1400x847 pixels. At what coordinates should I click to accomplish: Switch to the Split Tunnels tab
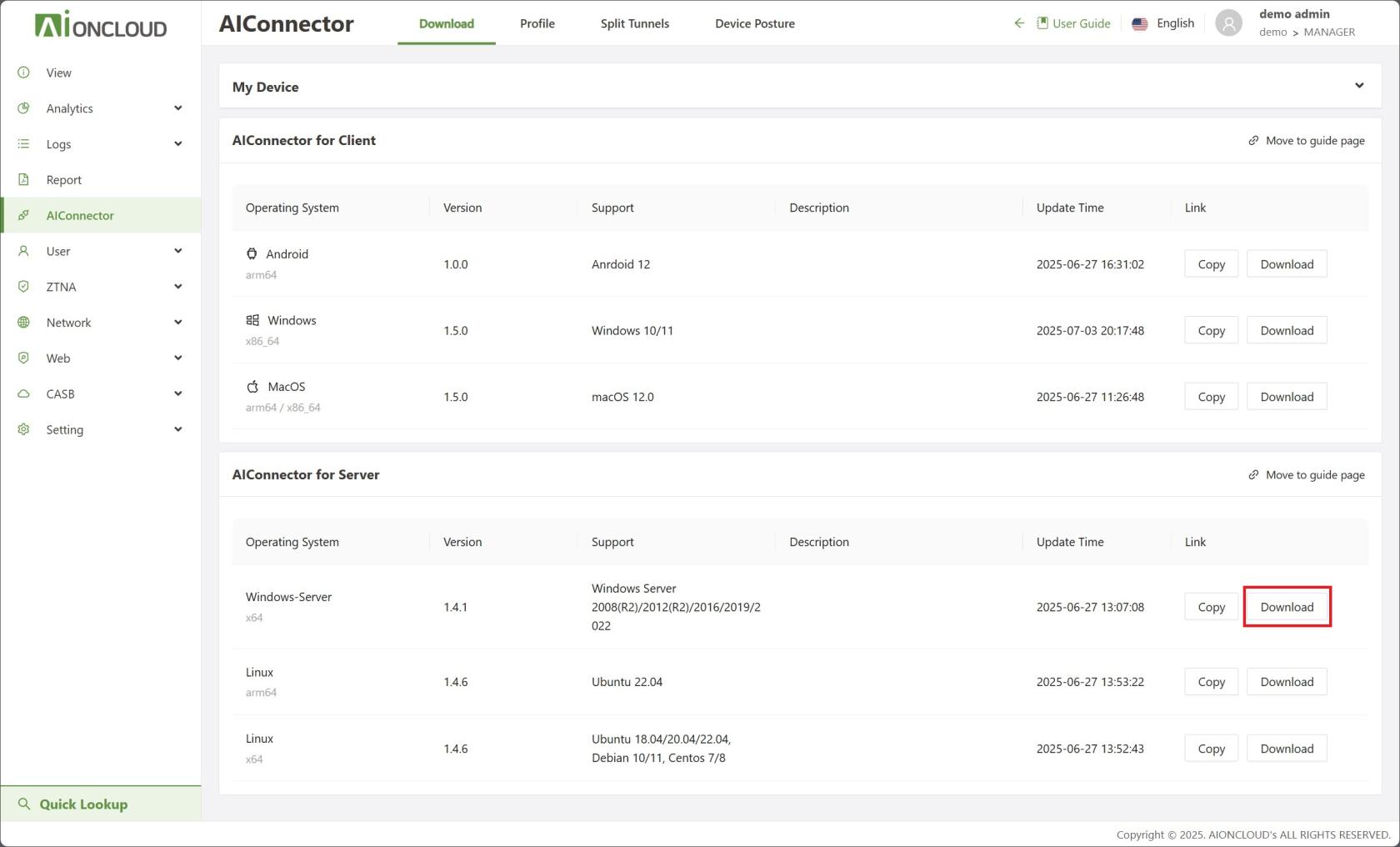(x=634, y=23)
